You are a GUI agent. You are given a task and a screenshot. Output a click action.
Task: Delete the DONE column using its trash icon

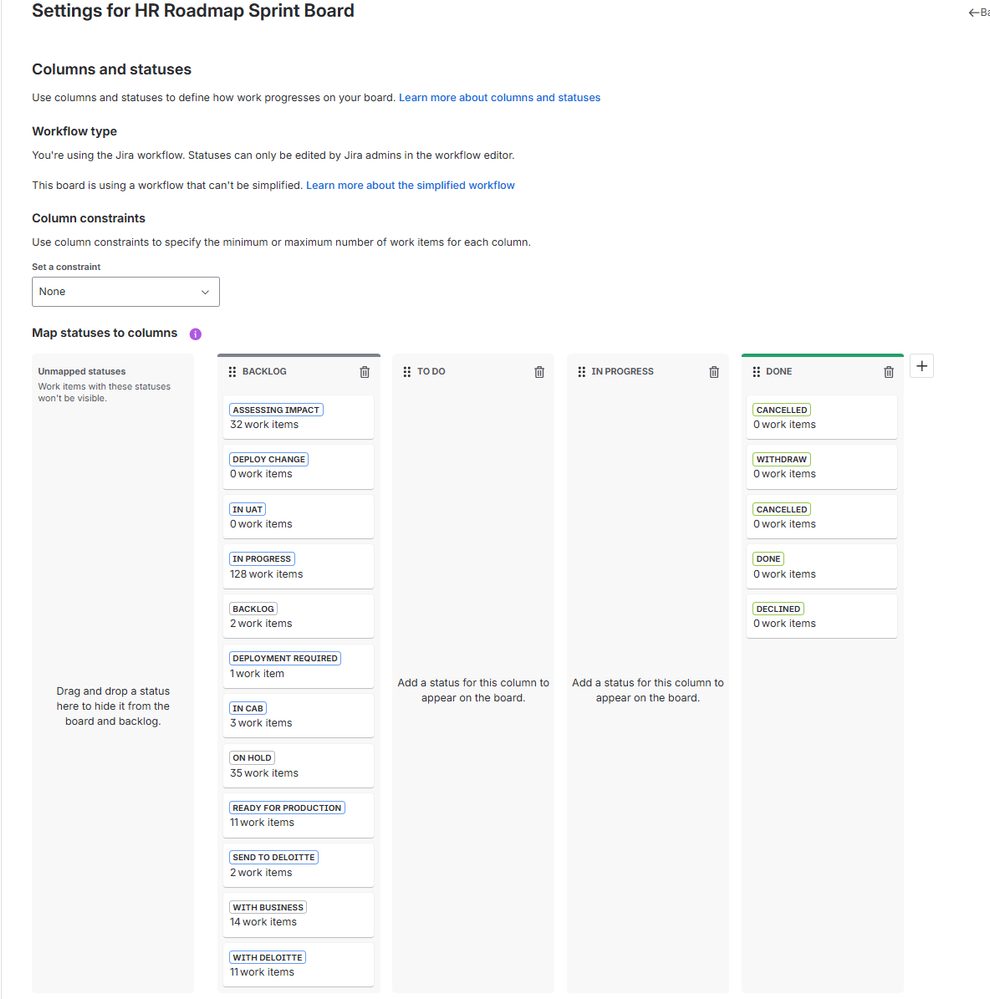click(x=888, y=371)
